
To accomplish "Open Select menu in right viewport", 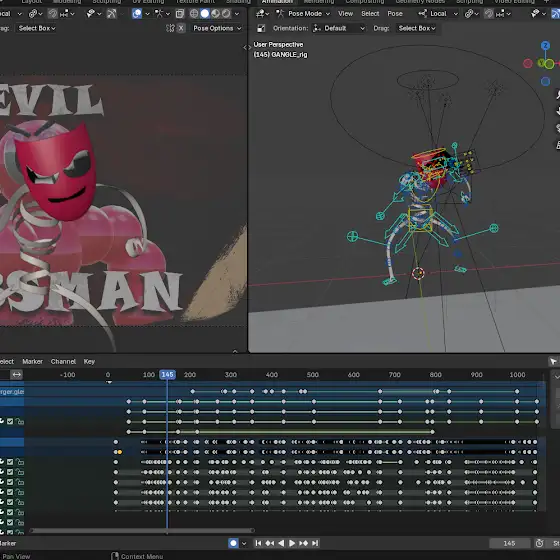I will coord(370,14).
